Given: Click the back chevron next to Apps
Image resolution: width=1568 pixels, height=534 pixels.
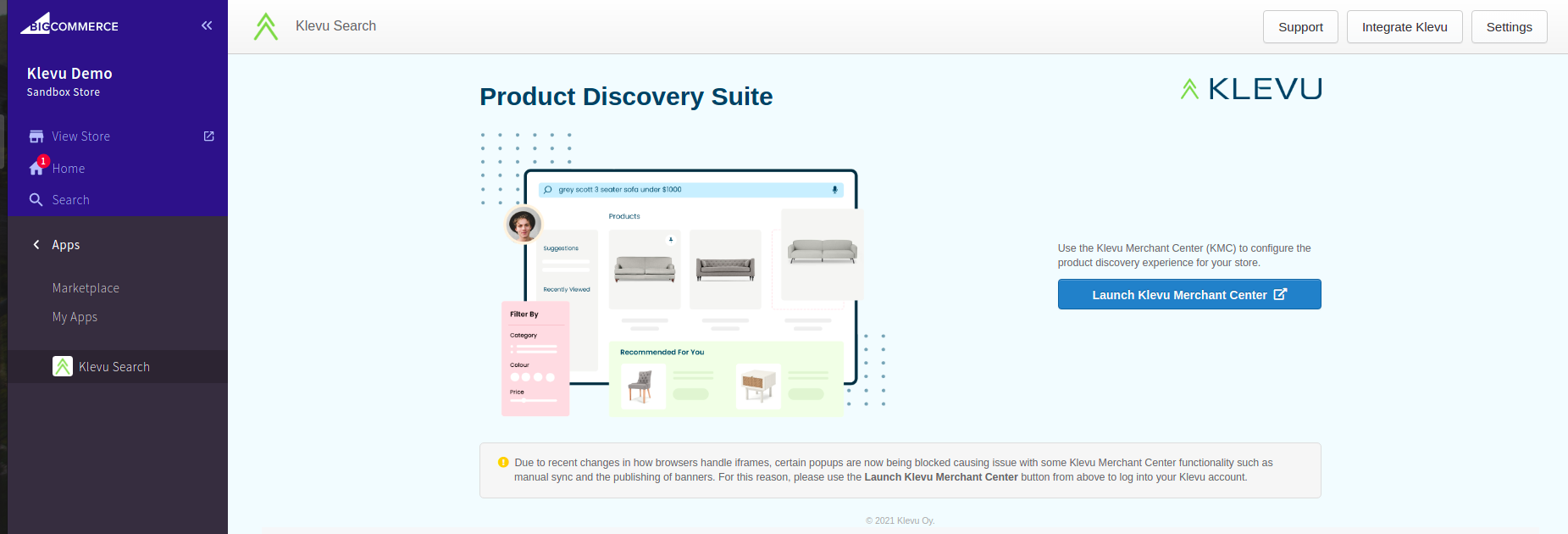Looking at the screenshot, I should coord(36,245).
